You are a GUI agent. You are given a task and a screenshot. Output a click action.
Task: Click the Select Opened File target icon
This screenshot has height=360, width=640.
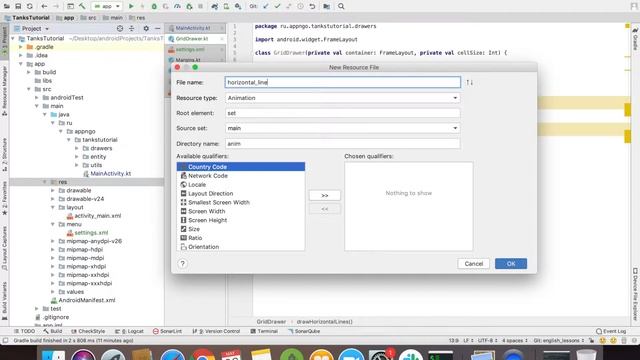(120, 29)
